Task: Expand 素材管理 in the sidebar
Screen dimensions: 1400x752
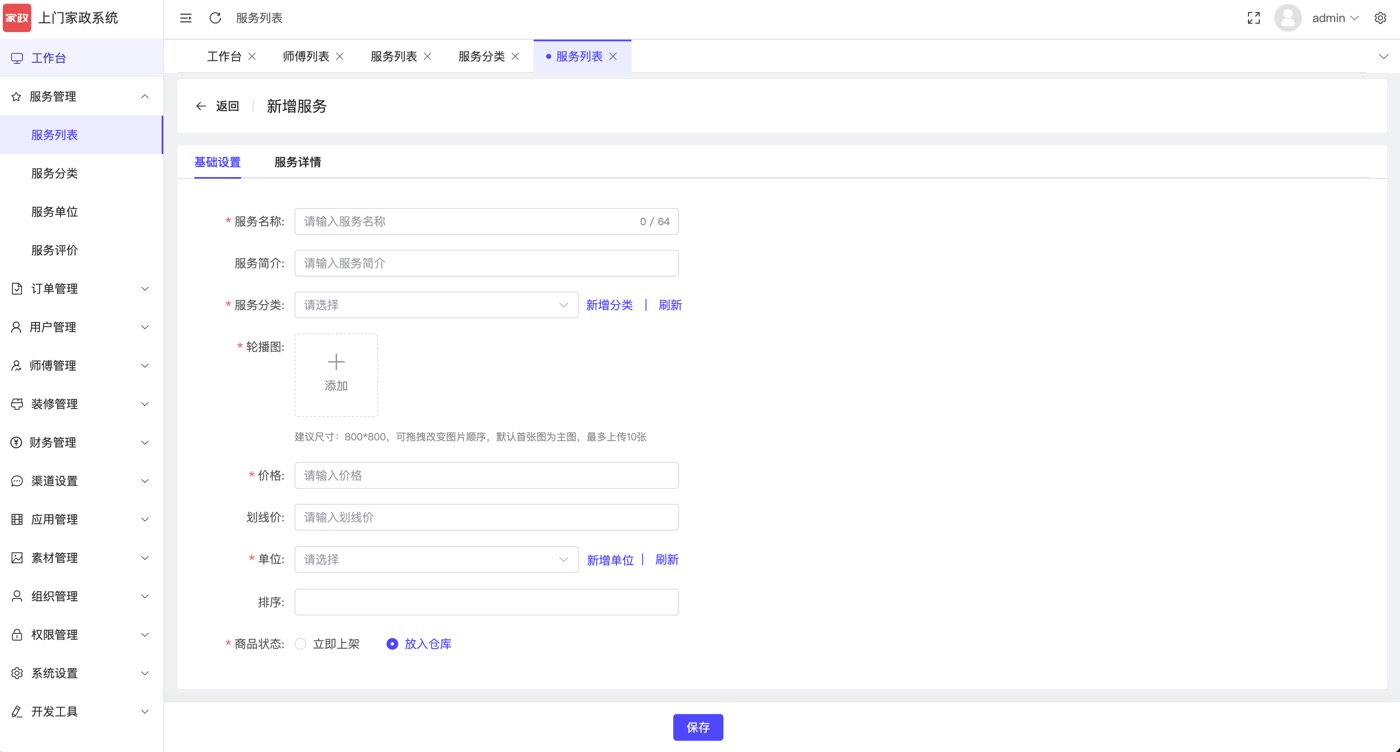Action: point(81,558)
